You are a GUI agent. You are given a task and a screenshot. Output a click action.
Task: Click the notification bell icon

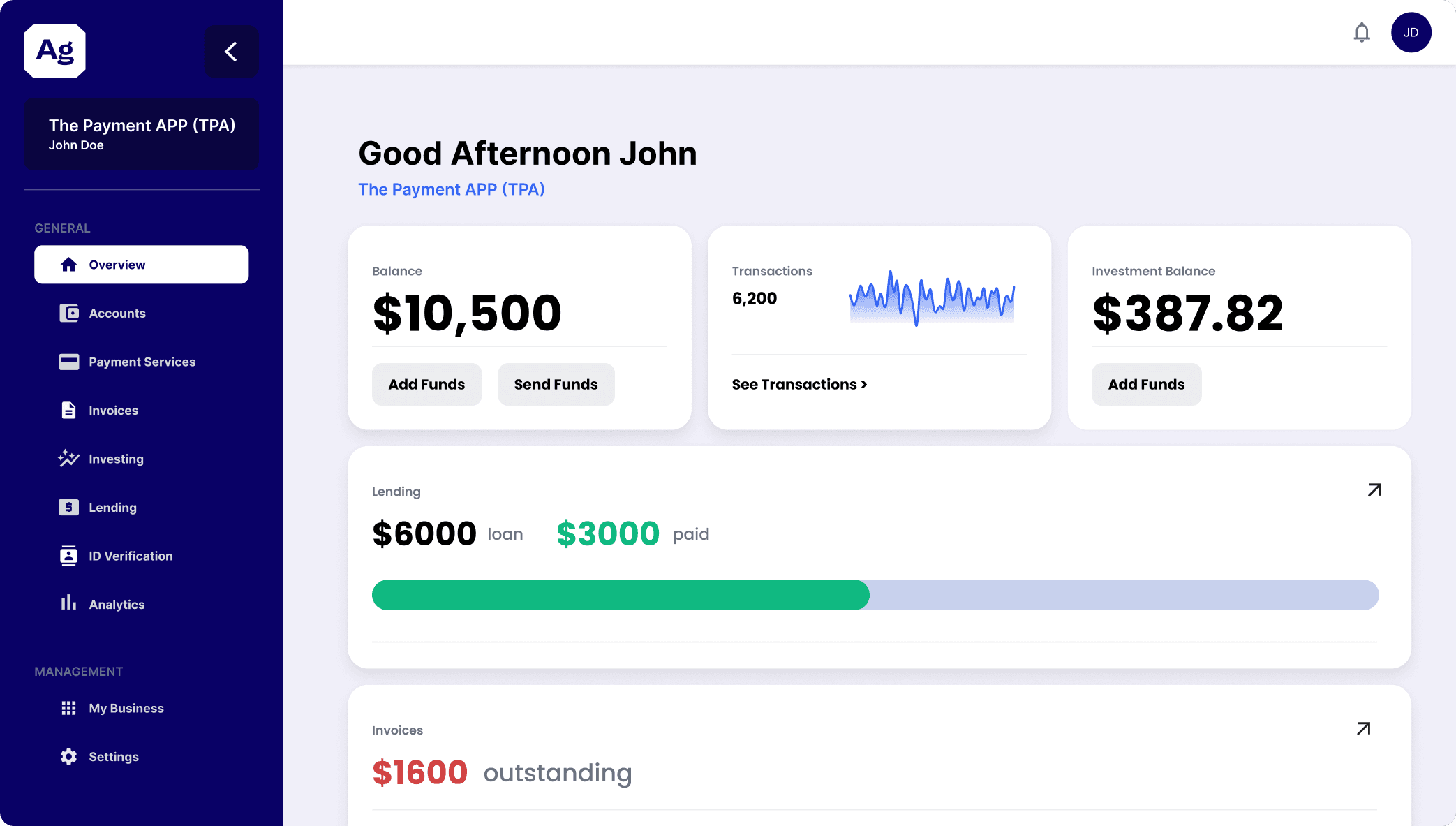pyautogui.click(x=1362, y=33)
